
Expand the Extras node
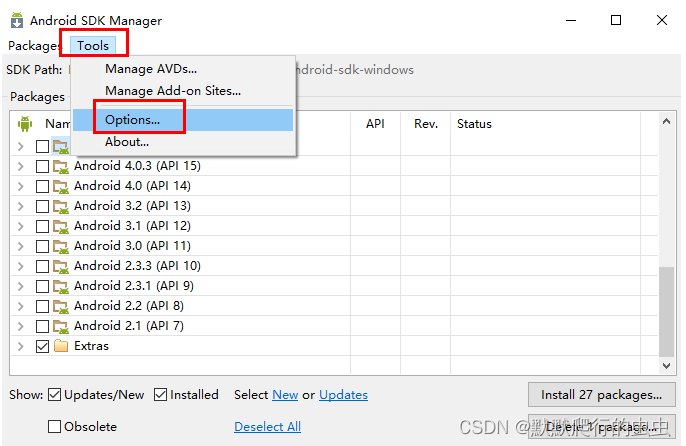point(21,346)
